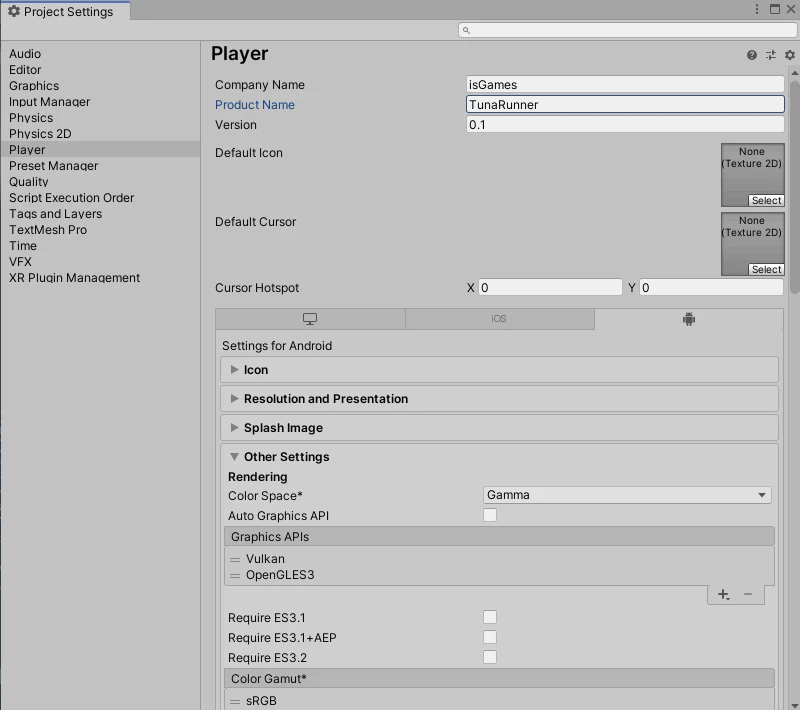
Task: Switch to the standalone desktop platform tab
Action: tap(310, 319)
